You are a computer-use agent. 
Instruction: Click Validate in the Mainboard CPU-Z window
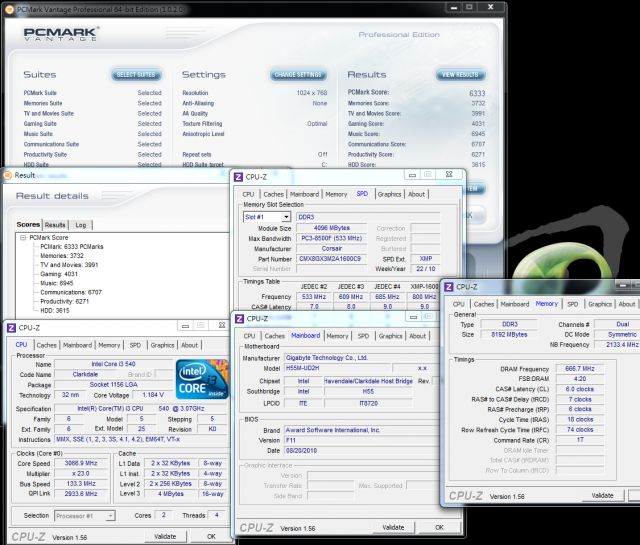click(x=393, y=527)
